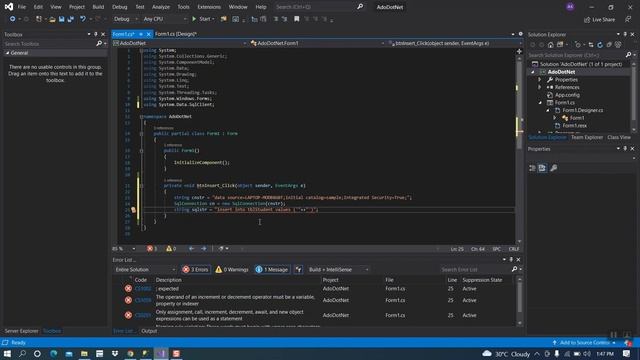Viewport: 640px width, 360px height.
Task: Click the Home icon in Solution Explorer
Action: (x=551, y=44)
